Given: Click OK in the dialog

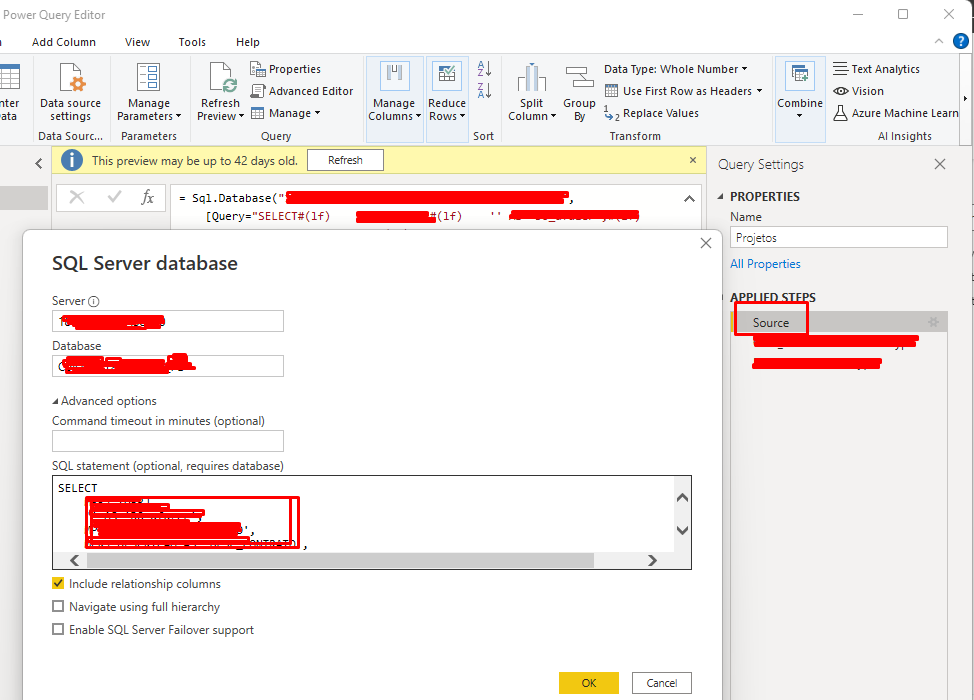Looking at the screenshot, I should click(x=588, y=683).
